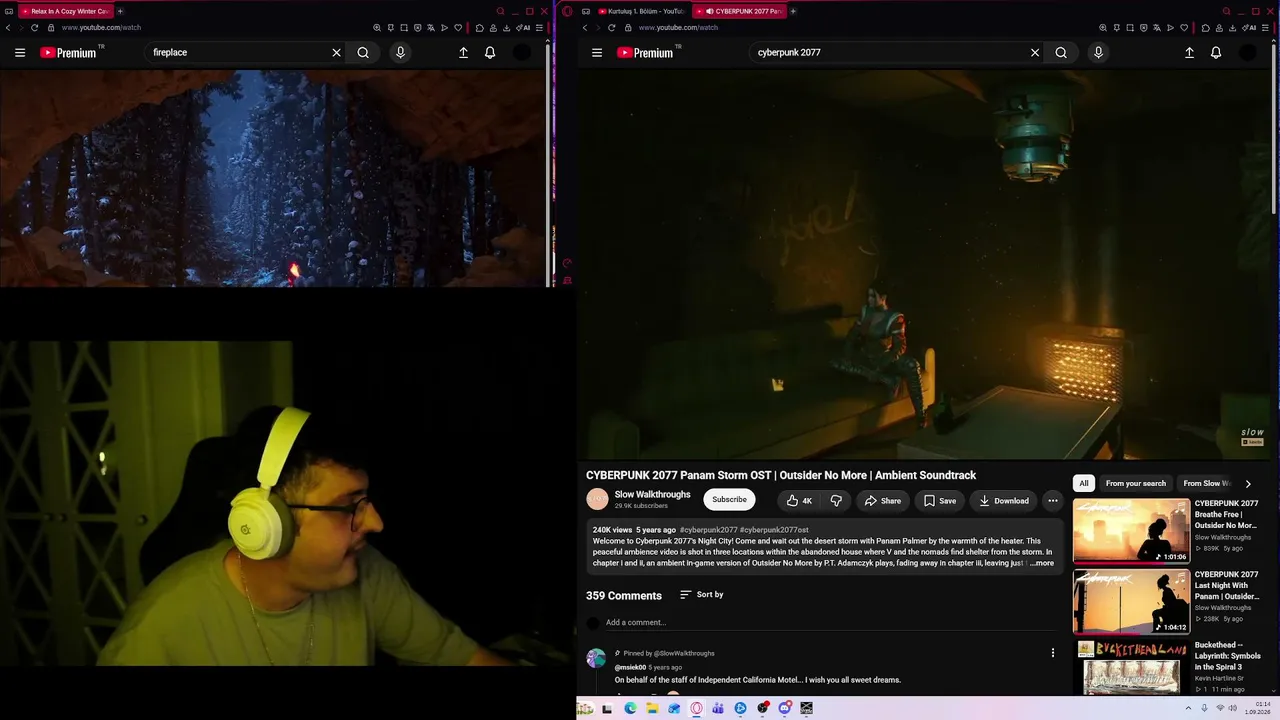The image size is (1280, 720).
Task: Share the Cyberpunk Panam Storm video
Action: pos(883,501)
